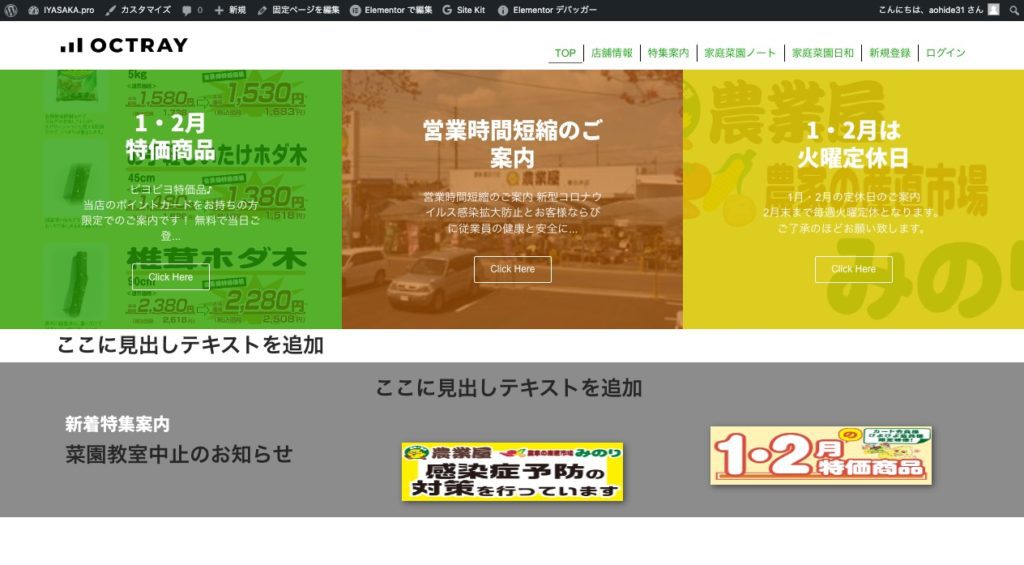Open the 菜園教室中止のお知らせ link
This screenshot has width=1024, height=565.
(179, 454)
